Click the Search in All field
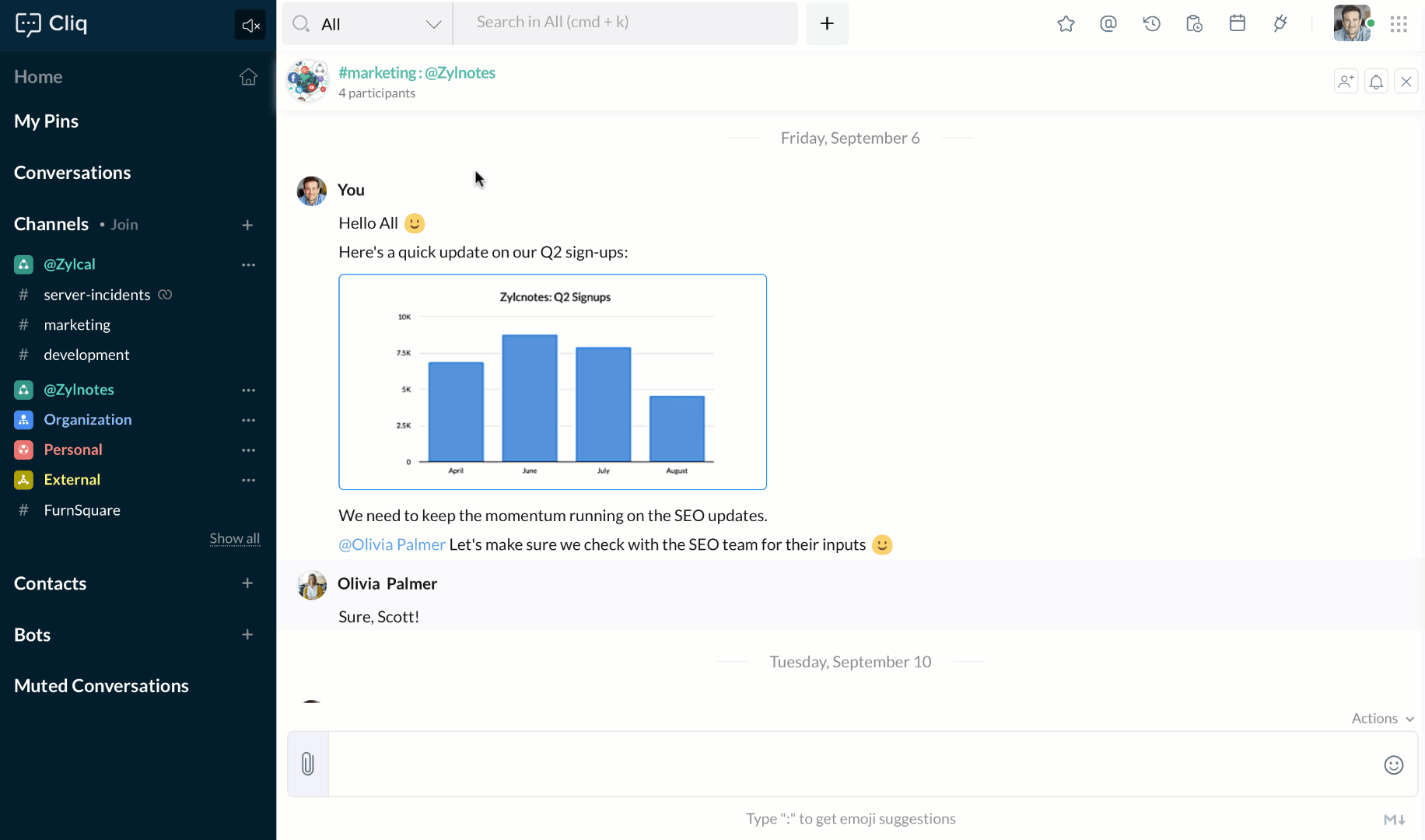The width and height of the screenshot is (1425, 840). click(625, 23)
